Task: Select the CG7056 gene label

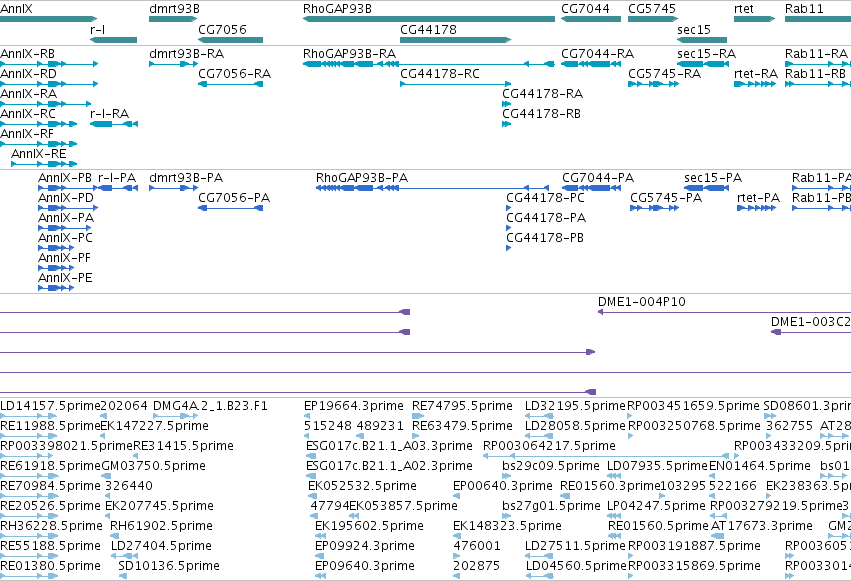Action: click(222, 29)
